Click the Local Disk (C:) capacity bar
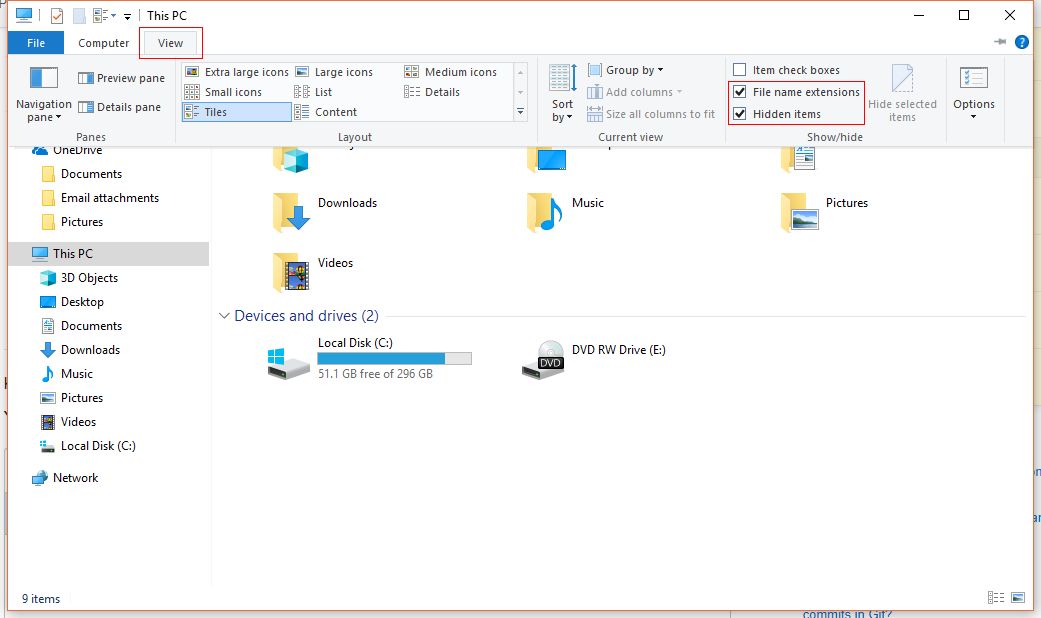The width and height of the screenshot is (1041, 618). [394, 358]
